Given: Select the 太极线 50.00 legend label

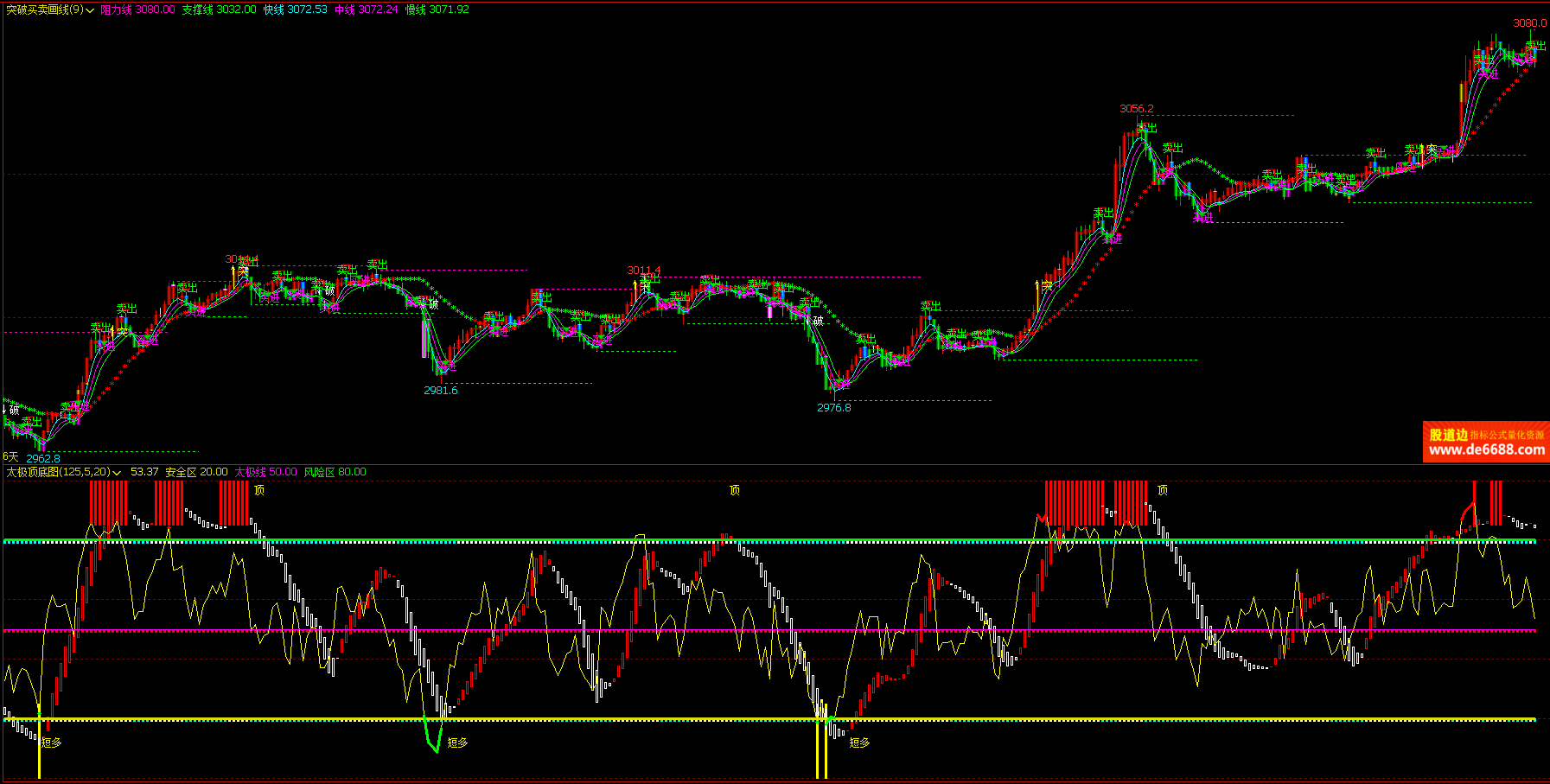Looking at the screenshot, I should pyautogui.click(x=265, y=472).
